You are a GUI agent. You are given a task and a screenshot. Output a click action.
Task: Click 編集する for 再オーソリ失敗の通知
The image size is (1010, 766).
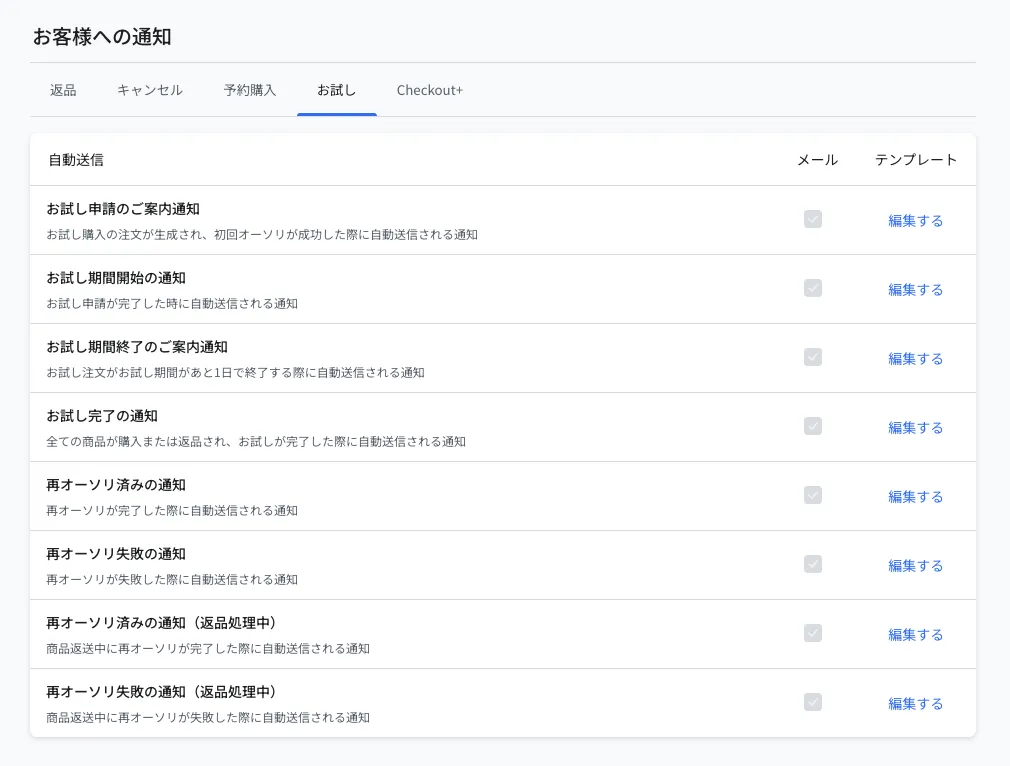click(x=915, y=565)
